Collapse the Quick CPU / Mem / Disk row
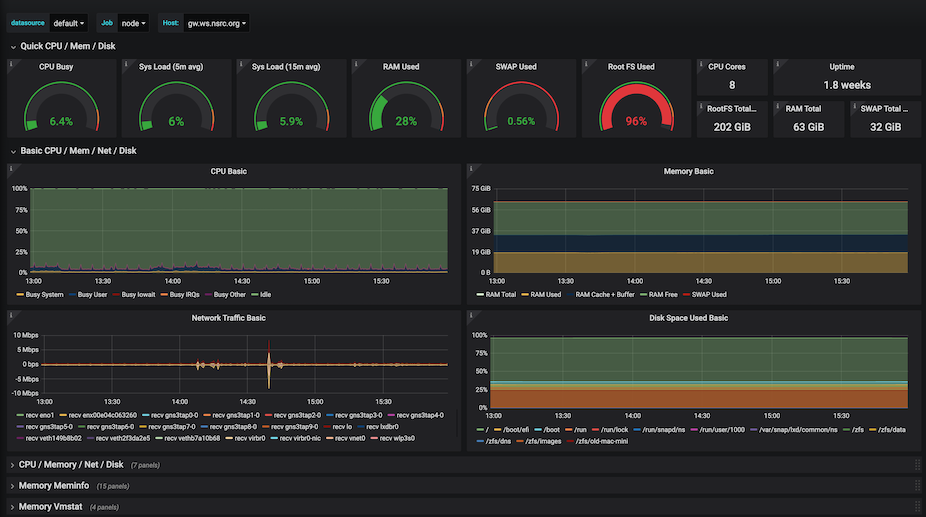The image size is (926, 517). [68, 46]
